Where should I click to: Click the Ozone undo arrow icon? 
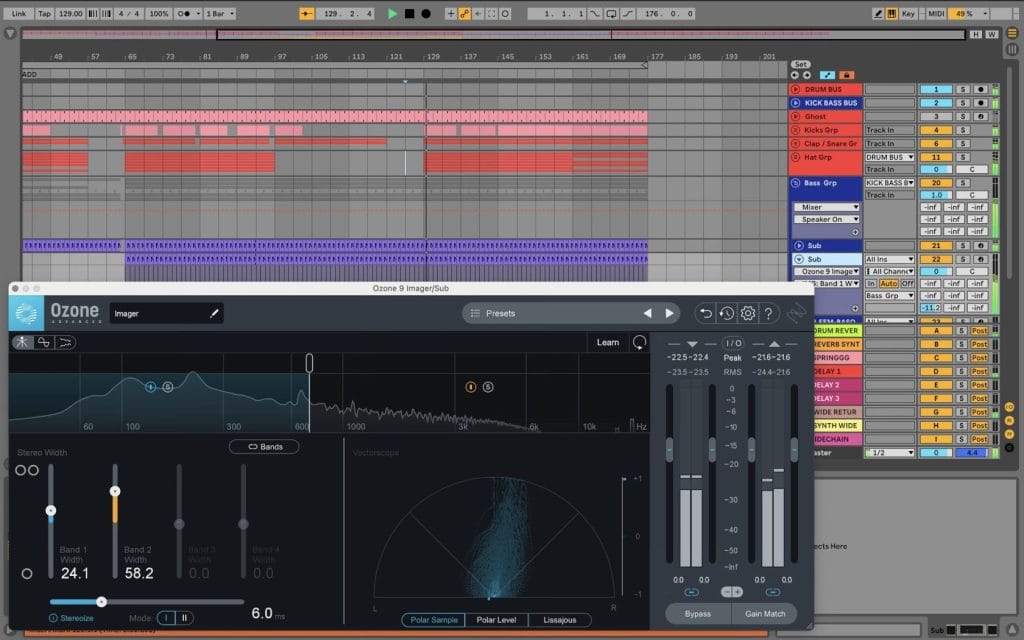pos(706,313)
